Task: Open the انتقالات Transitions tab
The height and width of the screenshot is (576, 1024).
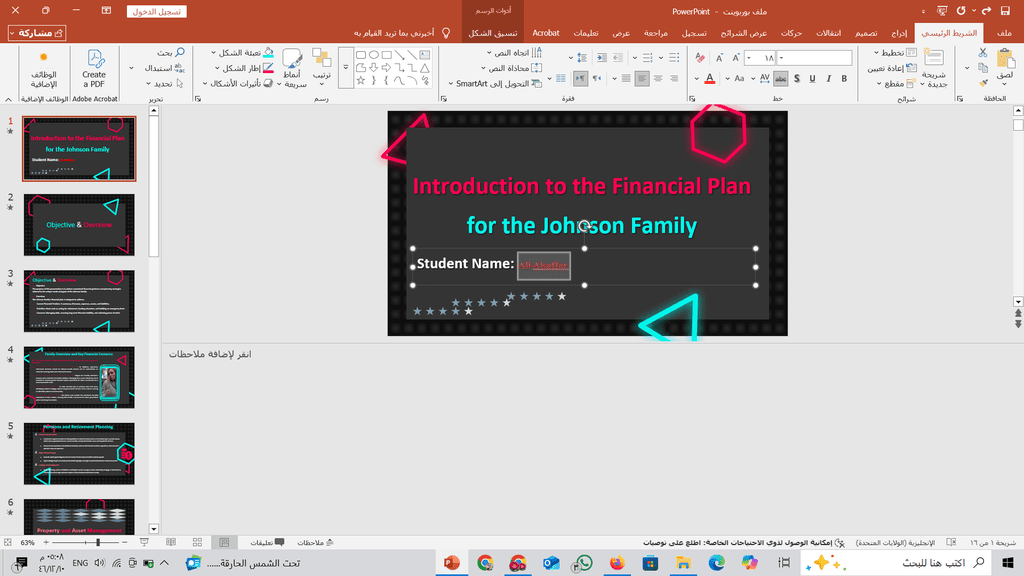Action: click(829, 33)
